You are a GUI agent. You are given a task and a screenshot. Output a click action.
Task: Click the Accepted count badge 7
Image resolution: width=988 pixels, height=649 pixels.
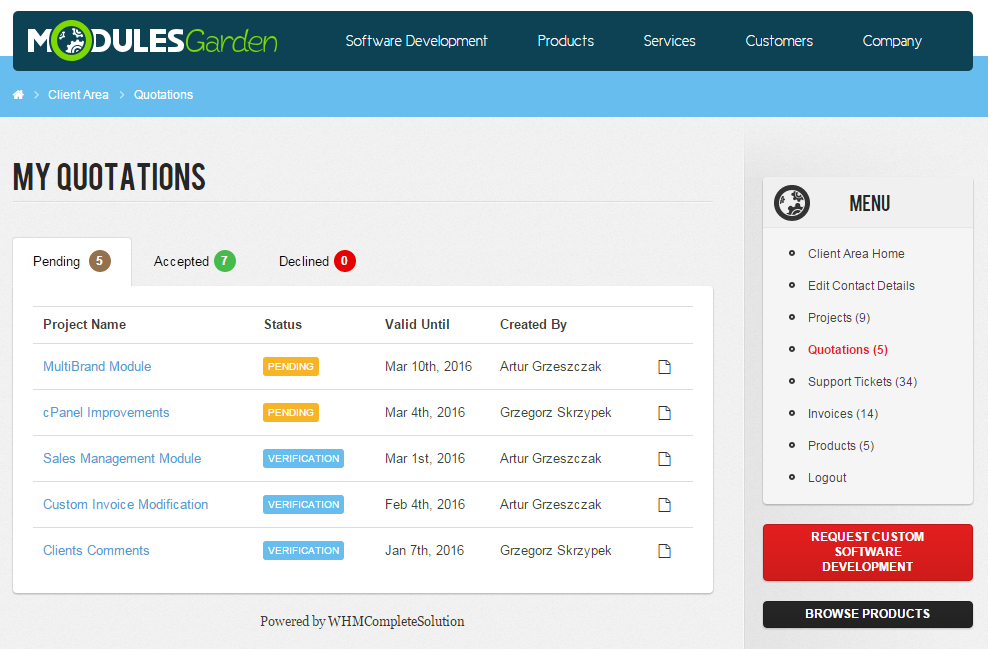click(225, 261)
